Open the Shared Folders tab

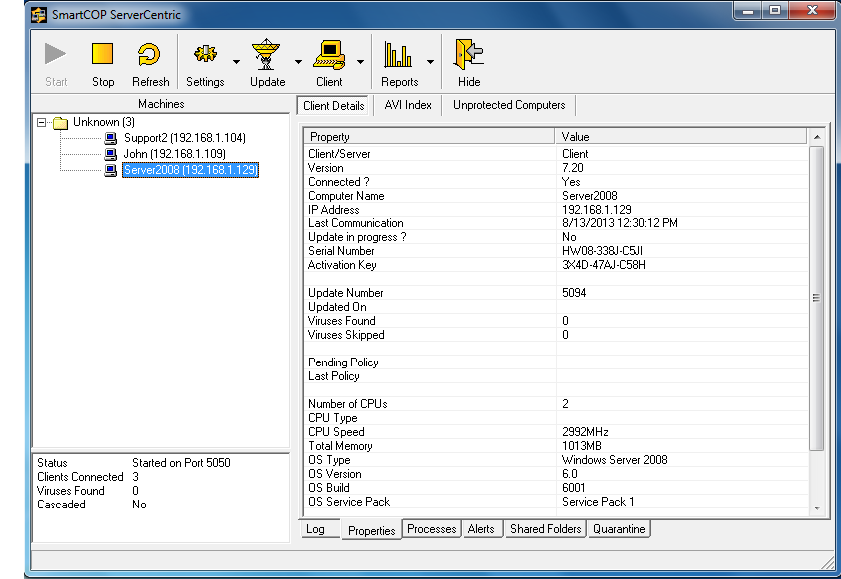click(545, 529)
